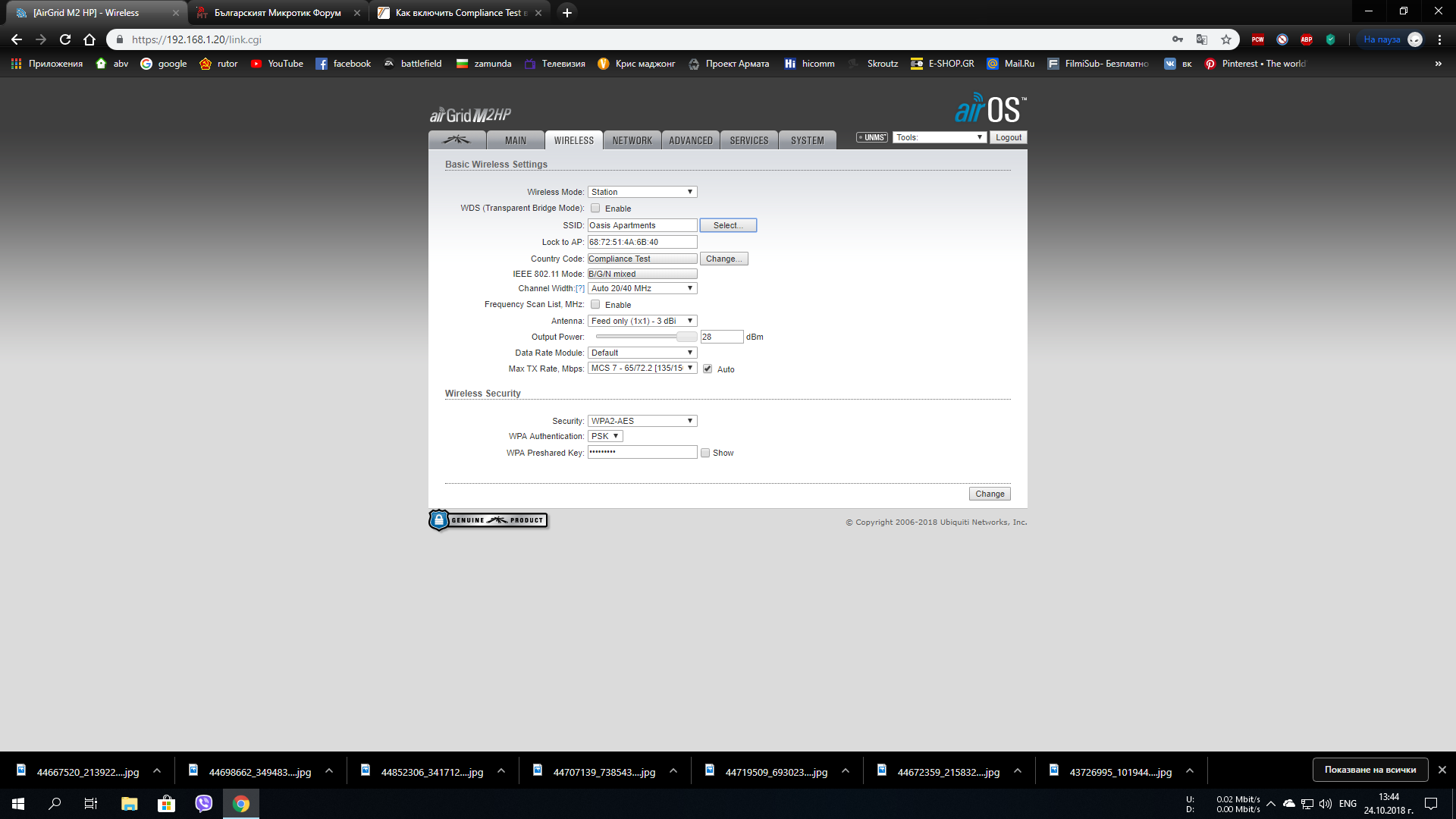Enable the Frequency Scan List checkbox
Screen dimensions: 1456x819
pos(595,305)
